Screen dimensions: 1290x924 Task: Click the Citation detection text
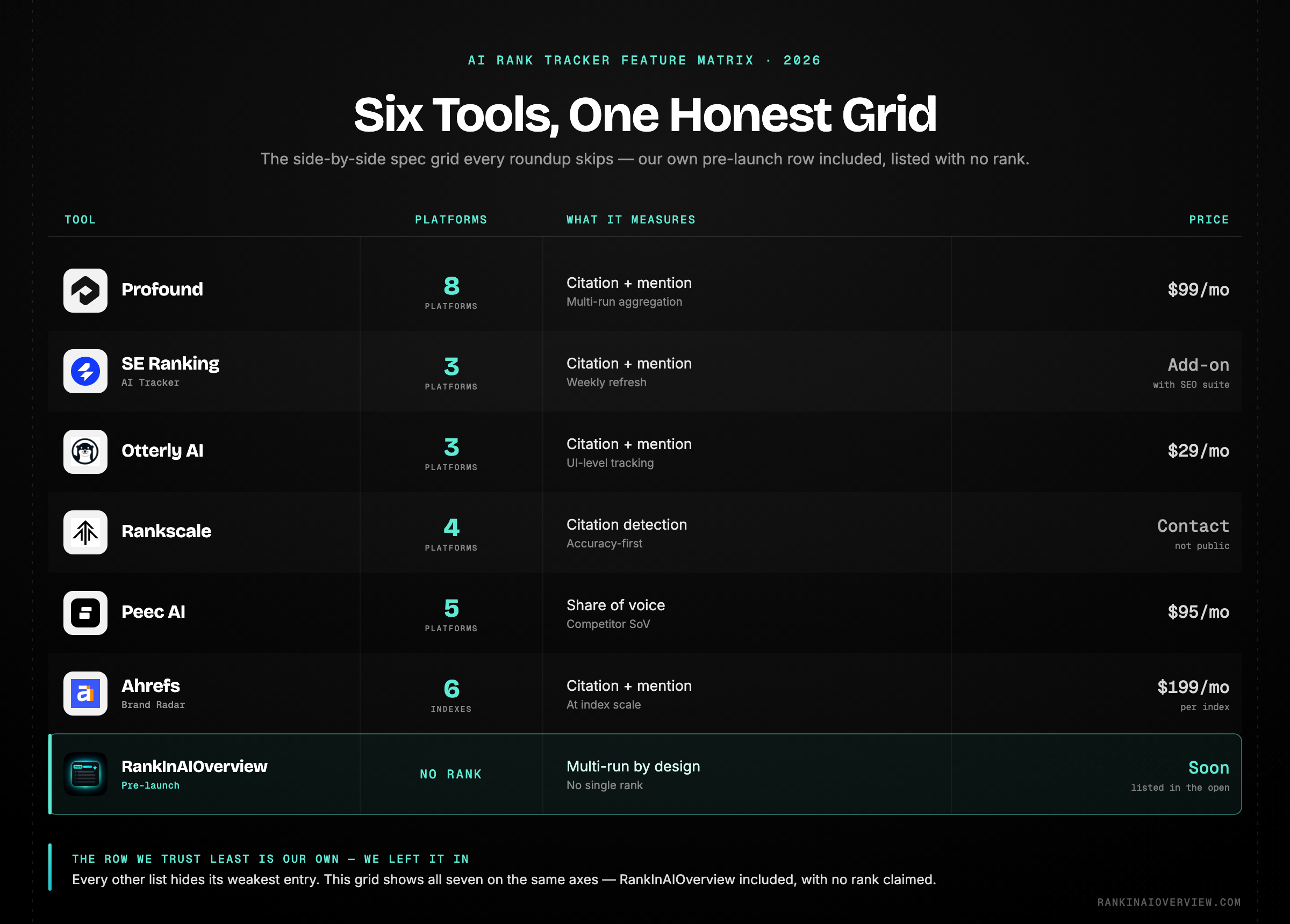coord(626,525)
